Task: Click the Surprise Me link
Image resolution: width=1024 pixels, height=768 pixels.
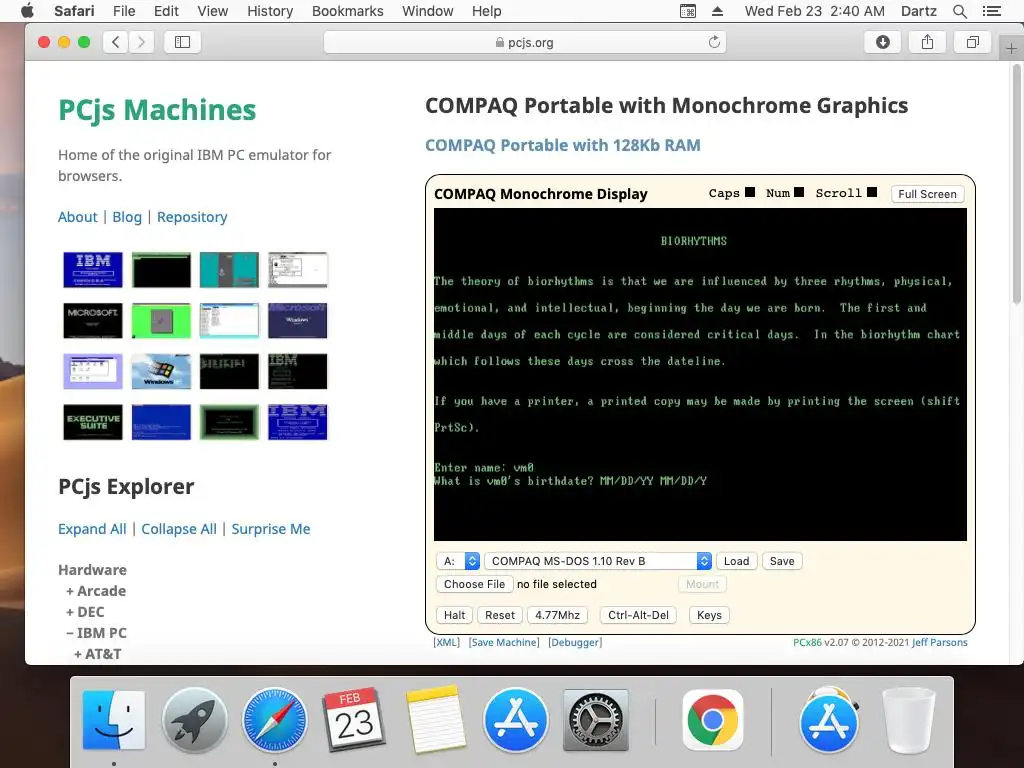Action: tap(271, 529)
